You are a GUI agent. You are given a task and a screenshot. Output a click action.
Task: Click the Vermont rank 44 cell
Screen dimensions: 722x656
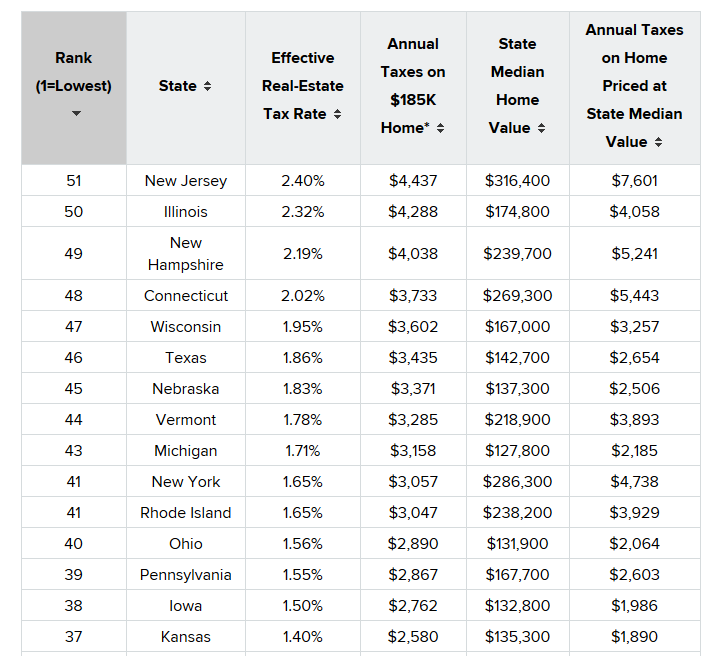(x=74, y=420)
